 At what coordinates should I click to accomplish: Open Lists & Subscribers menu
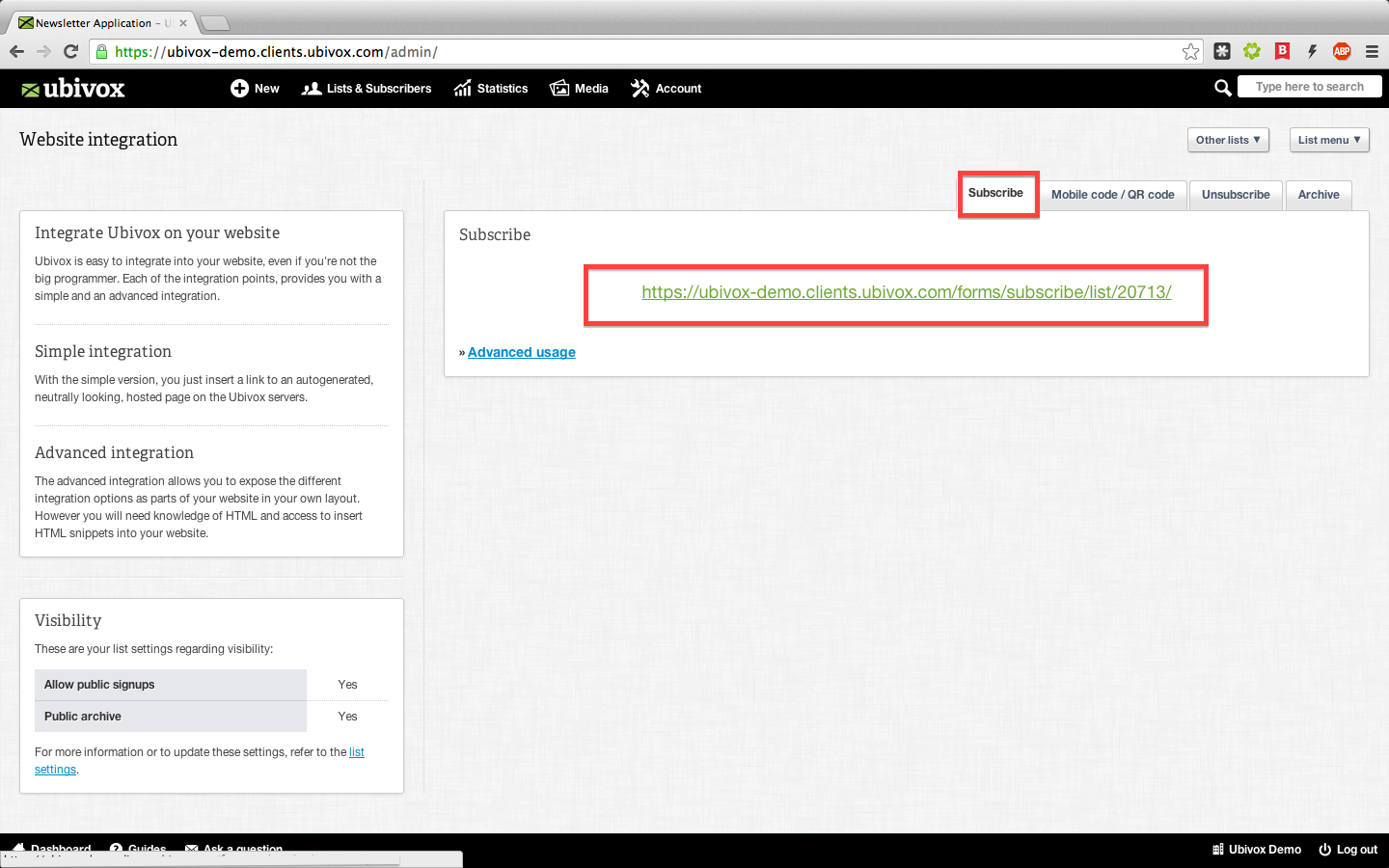tap(367, 89)
